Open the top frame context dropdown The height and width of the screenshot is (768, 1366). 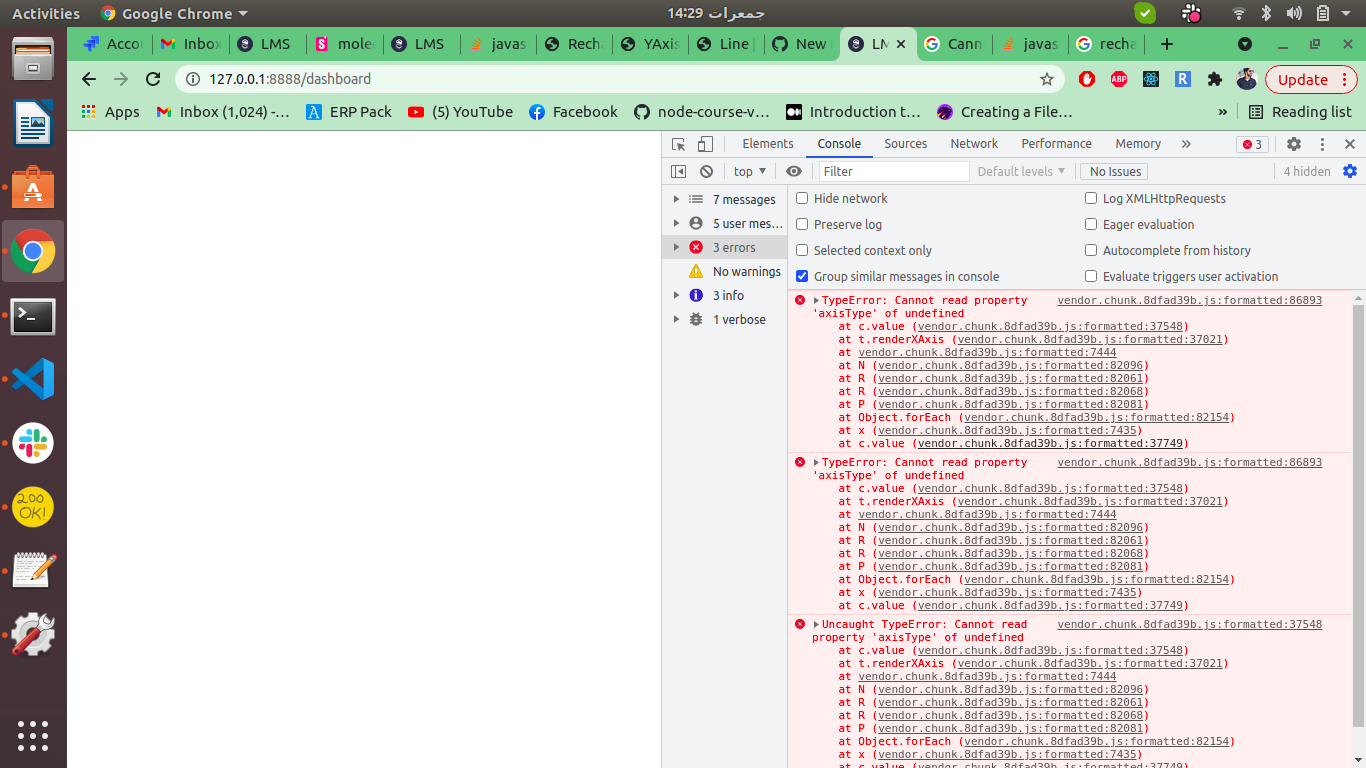click(749, 171)
